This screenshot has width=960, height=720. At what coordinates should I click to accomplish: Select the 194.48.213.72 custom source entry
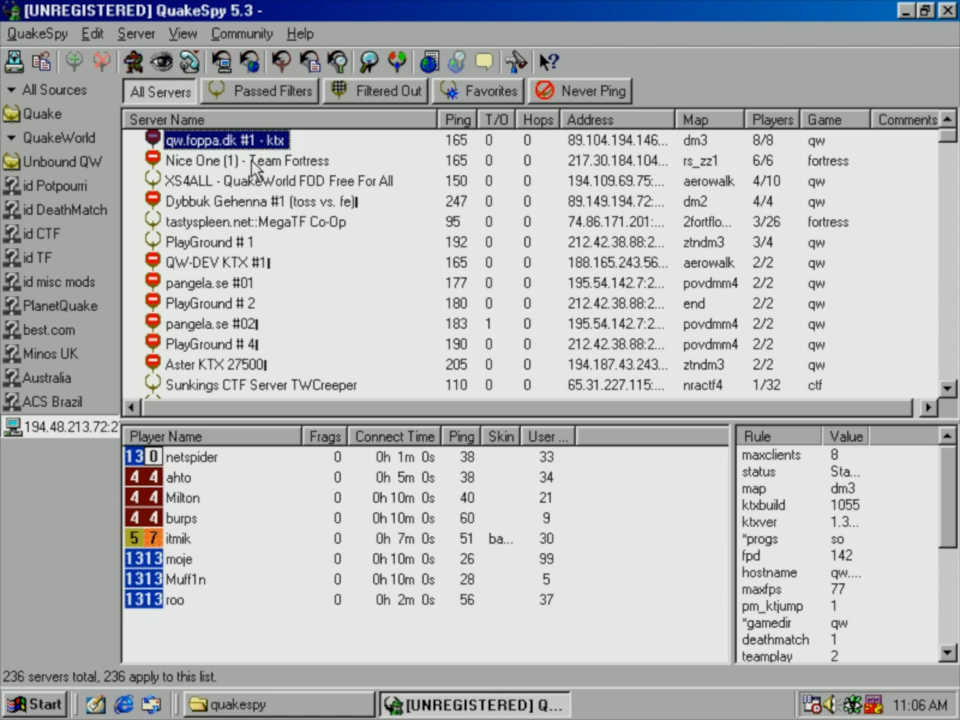click(x=61, y=427)
